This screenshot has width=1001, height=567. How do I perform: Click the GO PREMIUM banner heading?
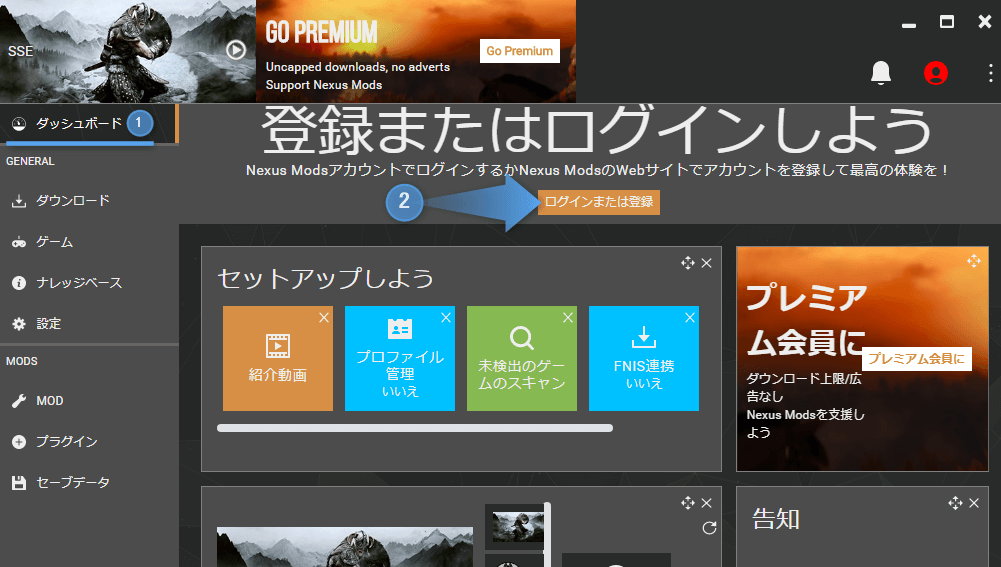point(321,32)
